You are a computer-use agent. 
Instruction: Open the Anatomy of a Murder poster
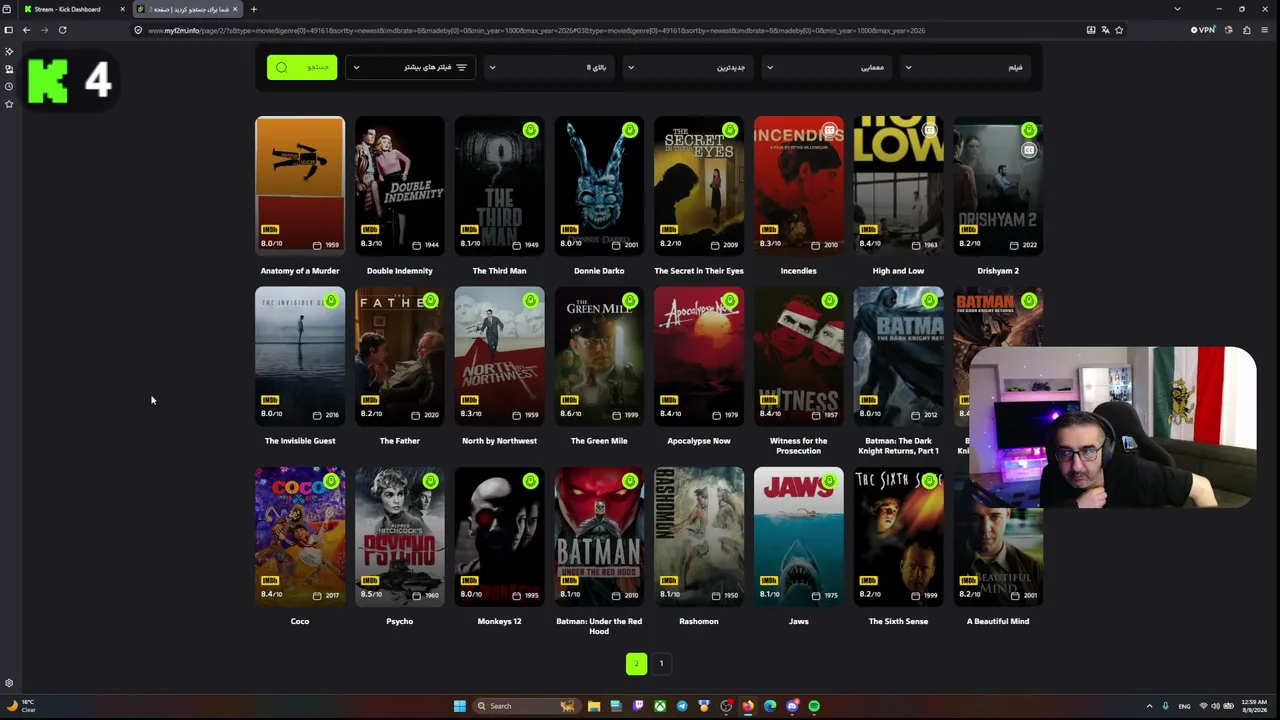[x=300, y=186]
